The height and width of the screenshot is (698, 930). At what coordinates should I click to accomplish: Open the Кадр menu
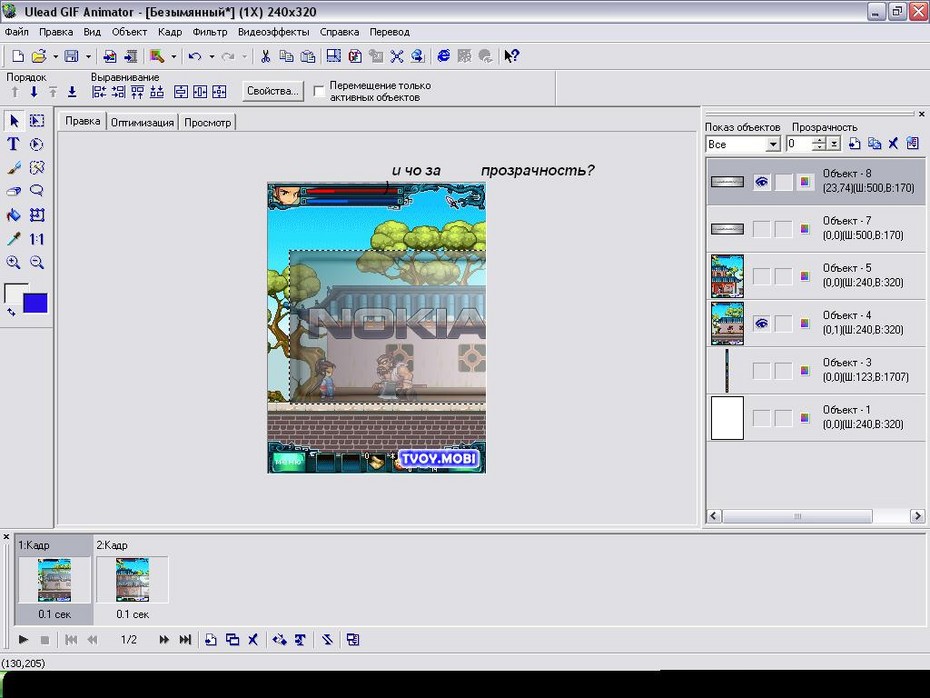170,32
